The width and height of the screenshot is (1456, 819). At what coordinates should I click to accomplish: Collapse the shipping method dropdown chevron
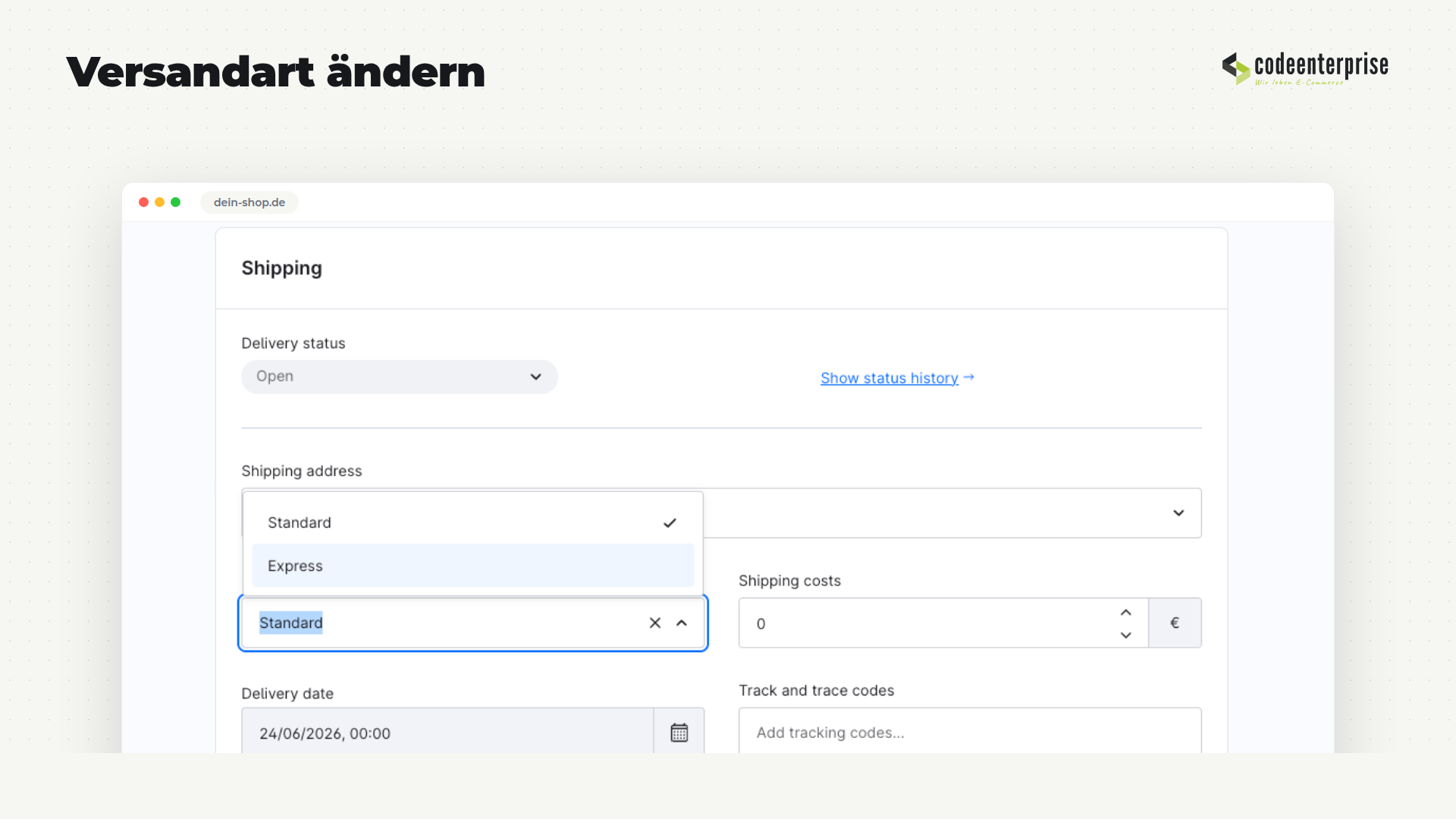tap(682, 623)
